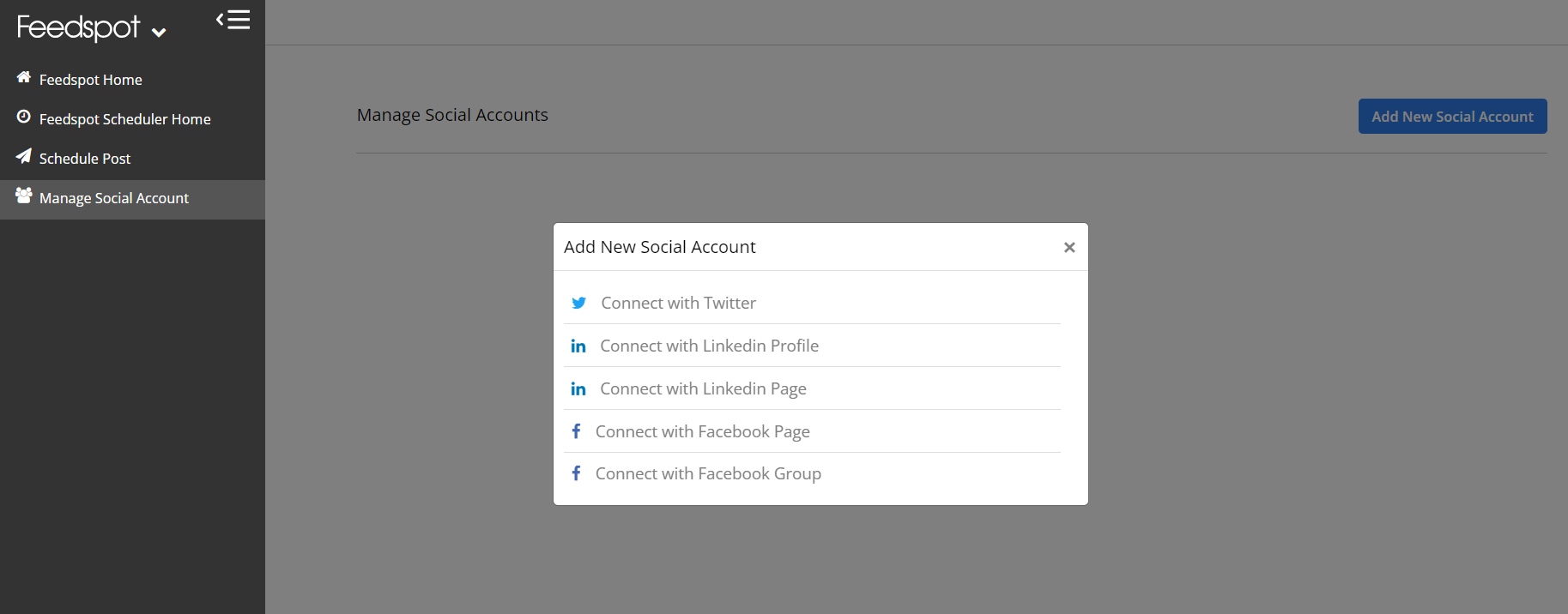This screenshot has width=1568, height=614.
Task: Click LinkedIn icon beside Linkedin Page
Action: [x=578, y=388]
